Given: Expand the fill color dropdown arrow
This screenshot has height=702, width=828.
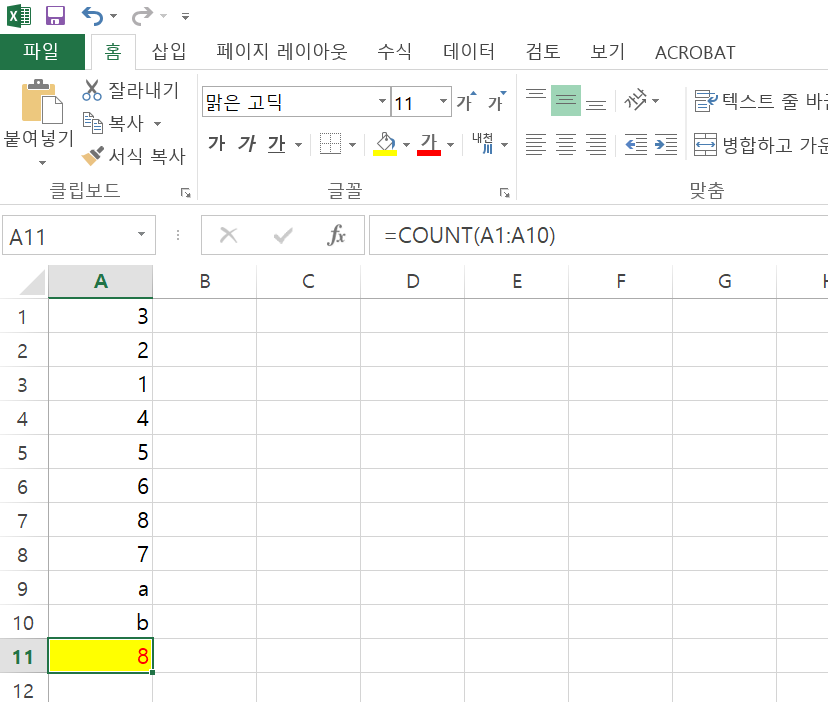Looking at the screenshot, I should 406,145.
